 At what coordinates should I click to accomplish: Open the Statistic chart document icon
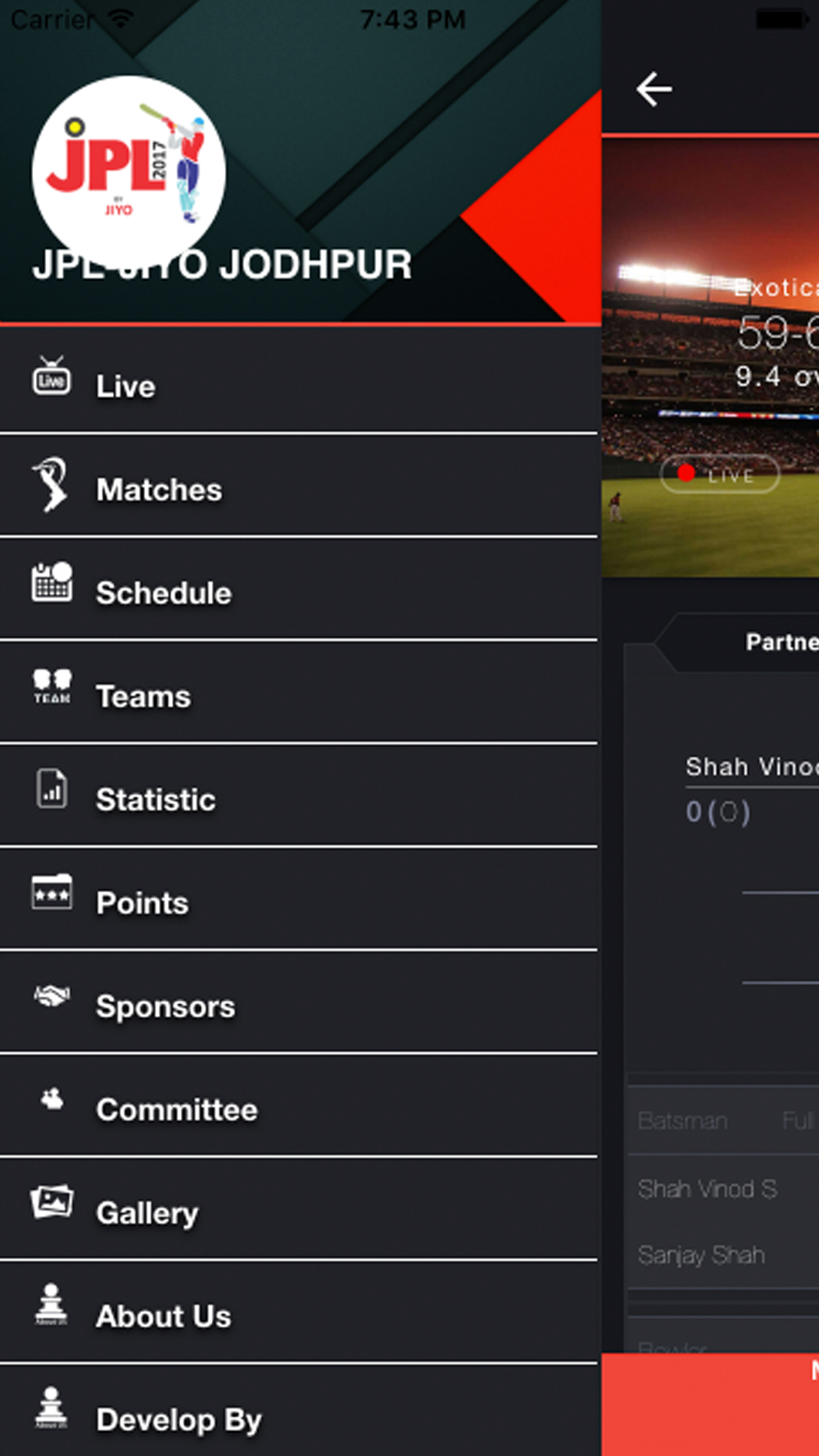pyautogui.click(x=52, y=789)
